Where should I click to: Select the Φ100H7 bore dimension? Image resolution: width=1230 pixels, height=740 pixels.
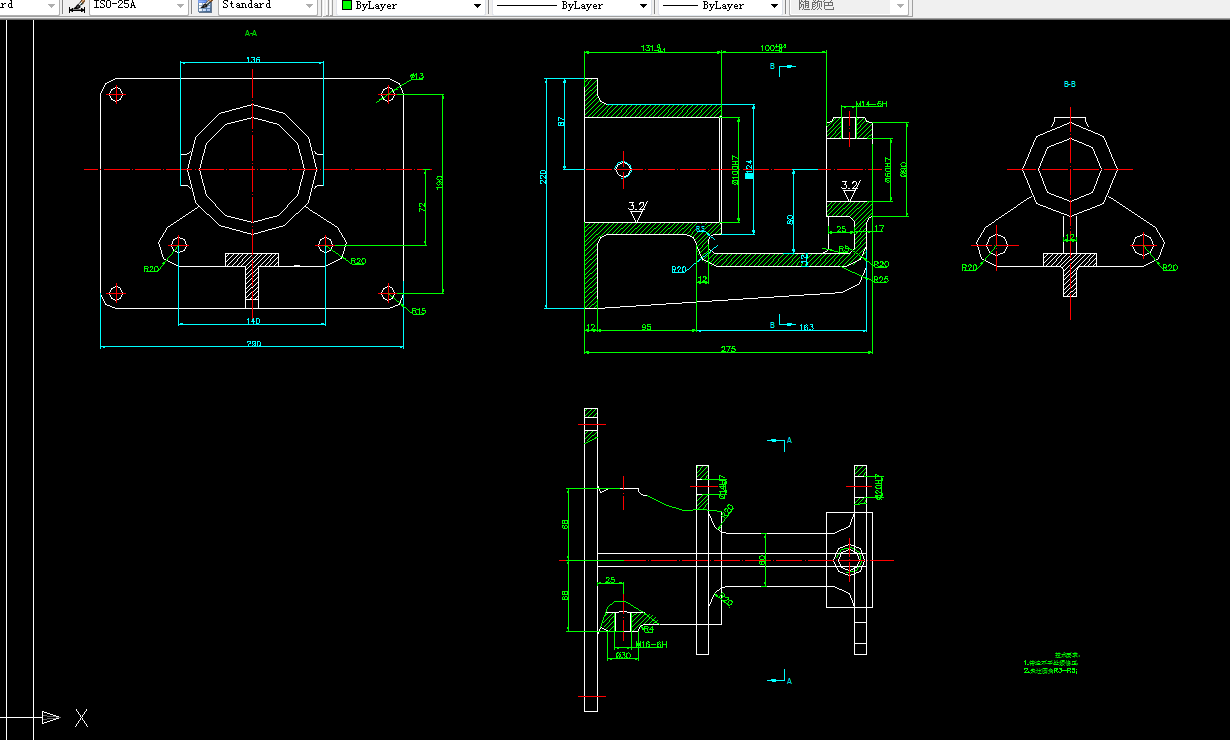[734, 170]
